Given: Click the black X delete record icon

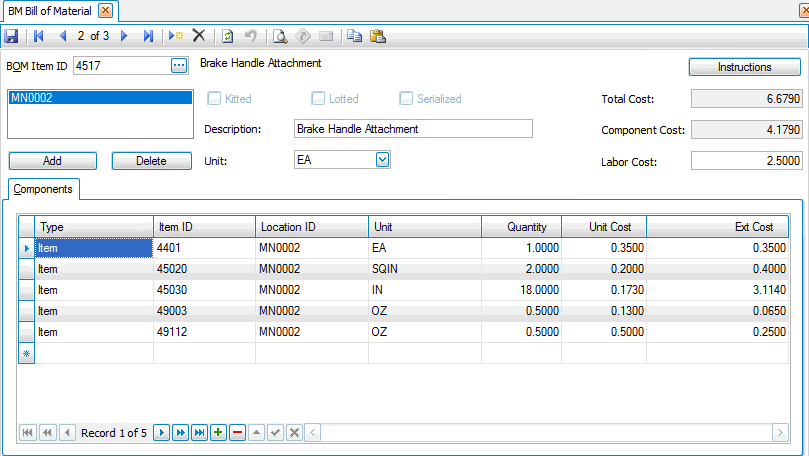Looking at the screenshot, I should click(x=198, y=35).
